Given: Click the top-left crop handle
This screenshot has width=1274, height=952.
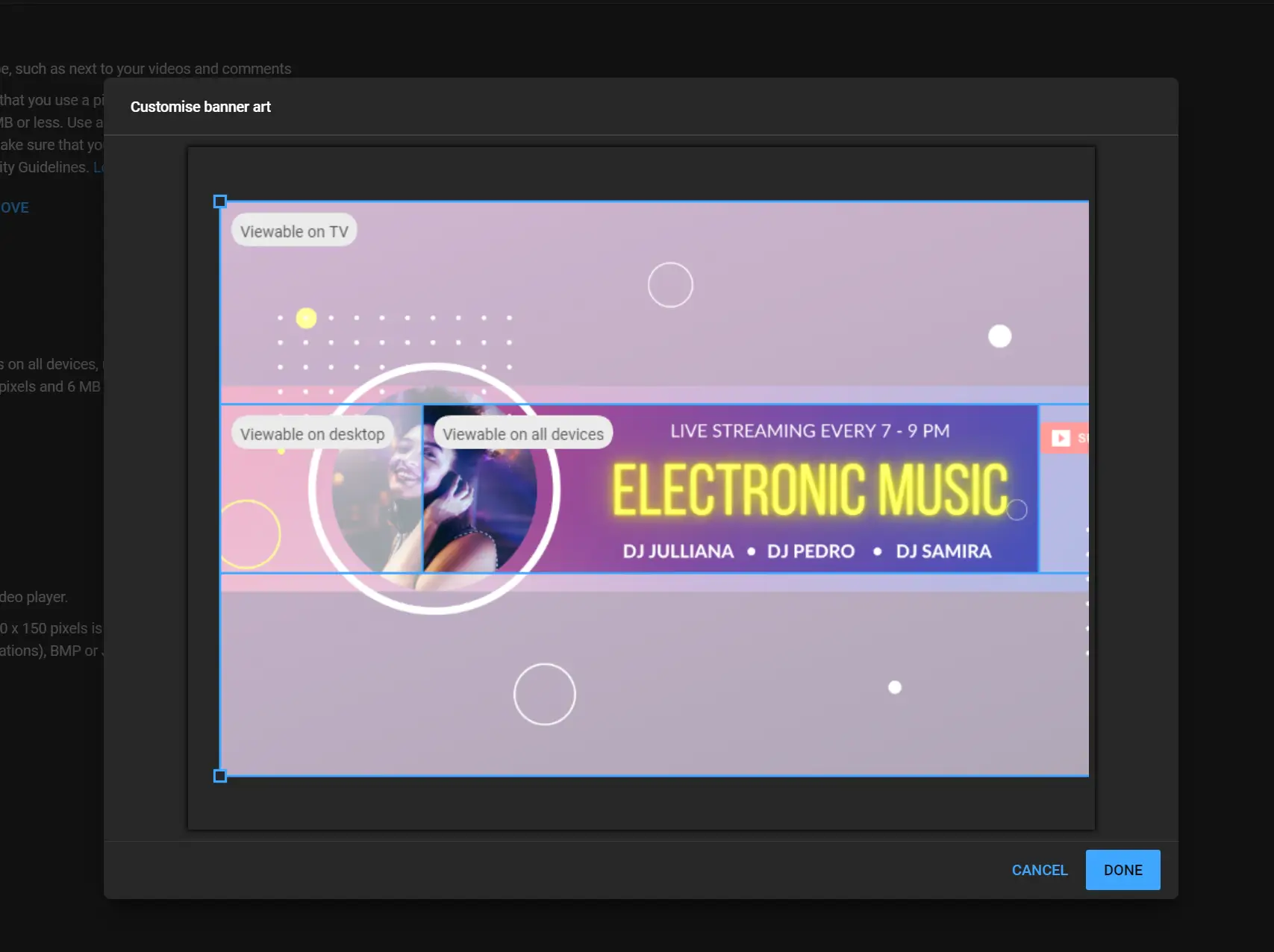Looking at the screenshot, I should pos(220,201).
